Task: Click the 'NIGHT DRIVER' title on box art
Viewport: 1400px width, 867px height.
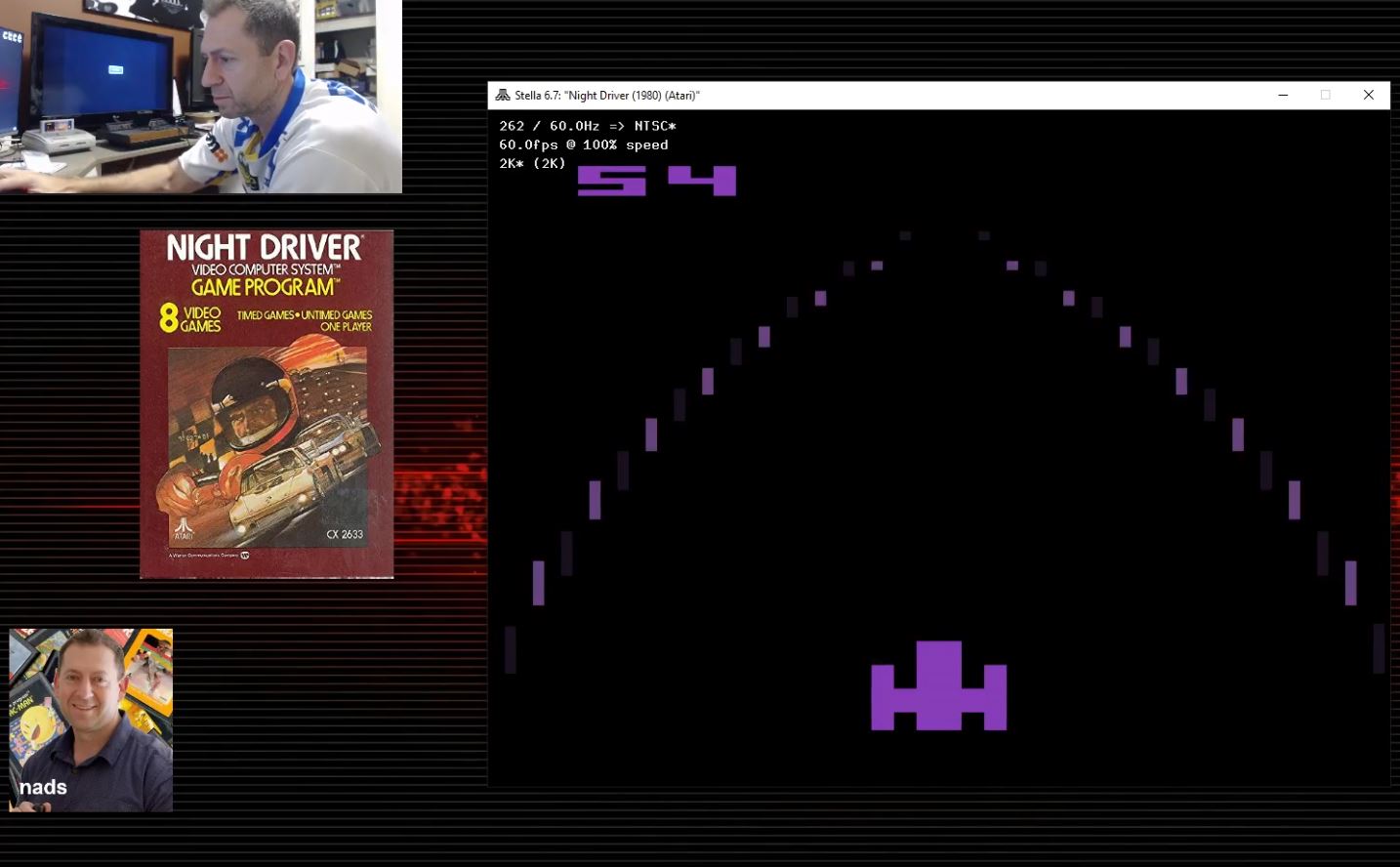Action: [x=265, y=248]
